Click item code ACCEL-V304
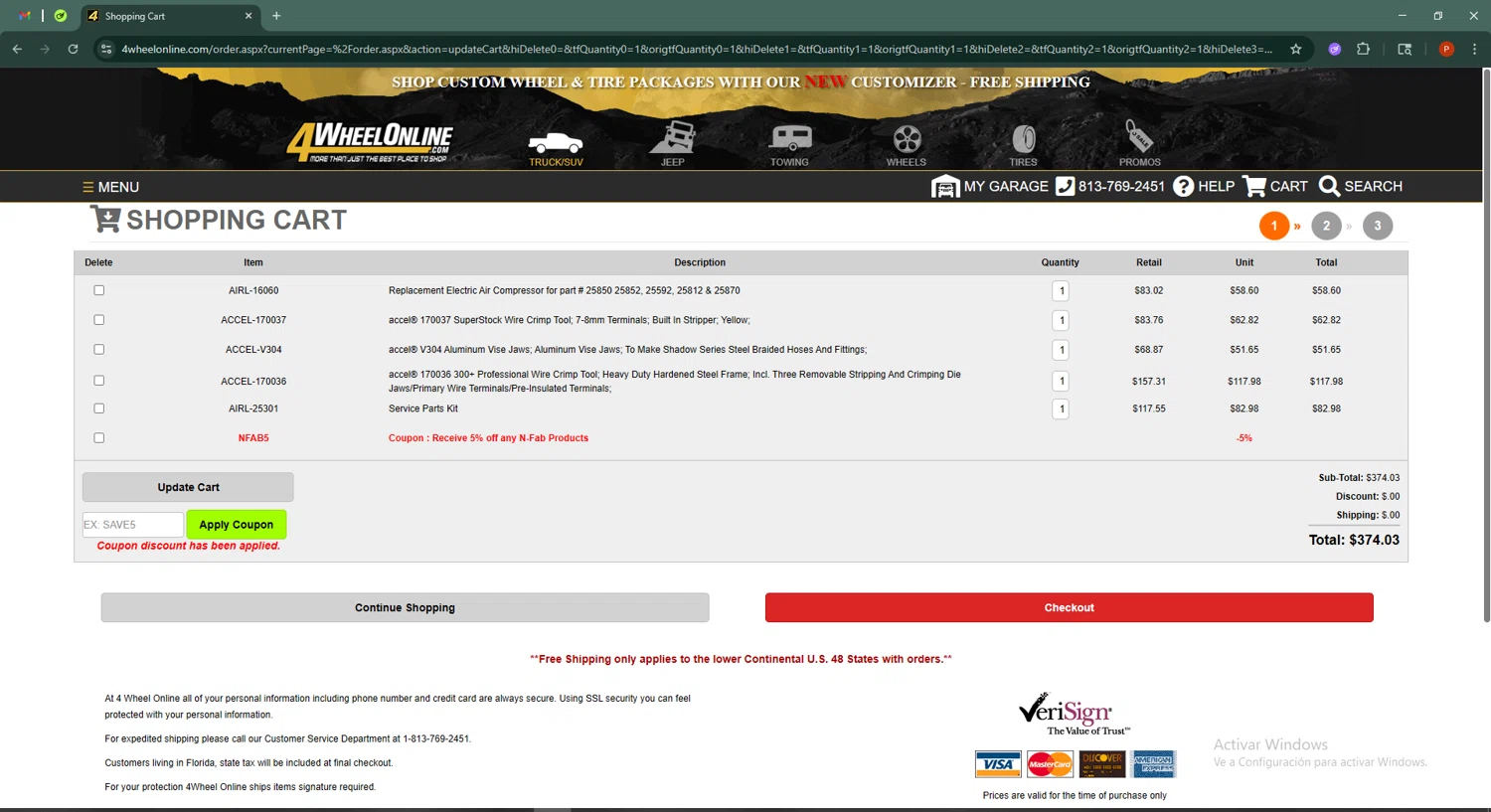1491x812 pixels. [253, 350]
